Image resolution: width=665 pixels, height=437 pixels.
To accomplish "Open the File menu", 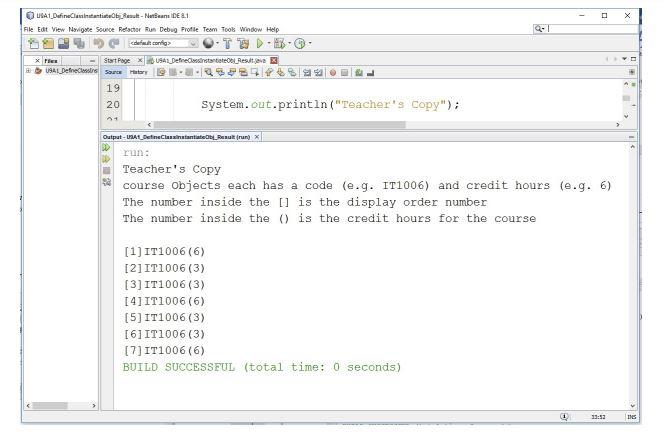I will tap(28, 29).
